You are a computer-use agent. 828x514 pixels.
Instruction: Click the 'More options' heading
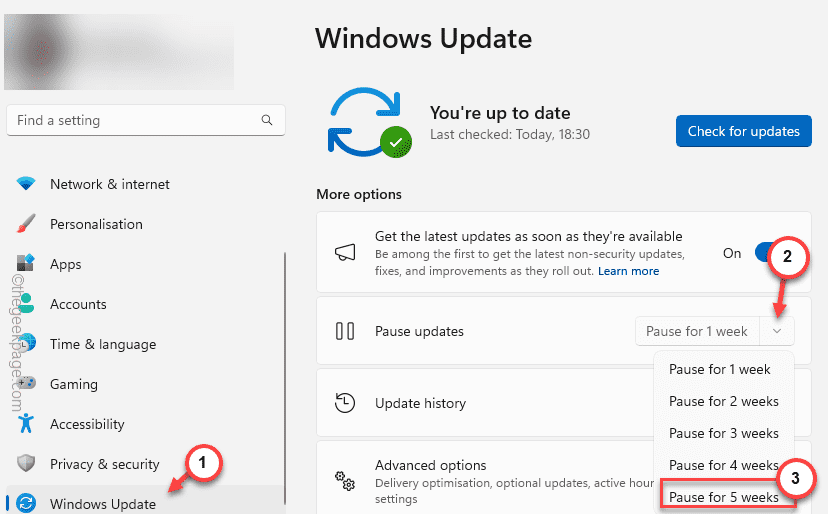click(x=359, y=194)
